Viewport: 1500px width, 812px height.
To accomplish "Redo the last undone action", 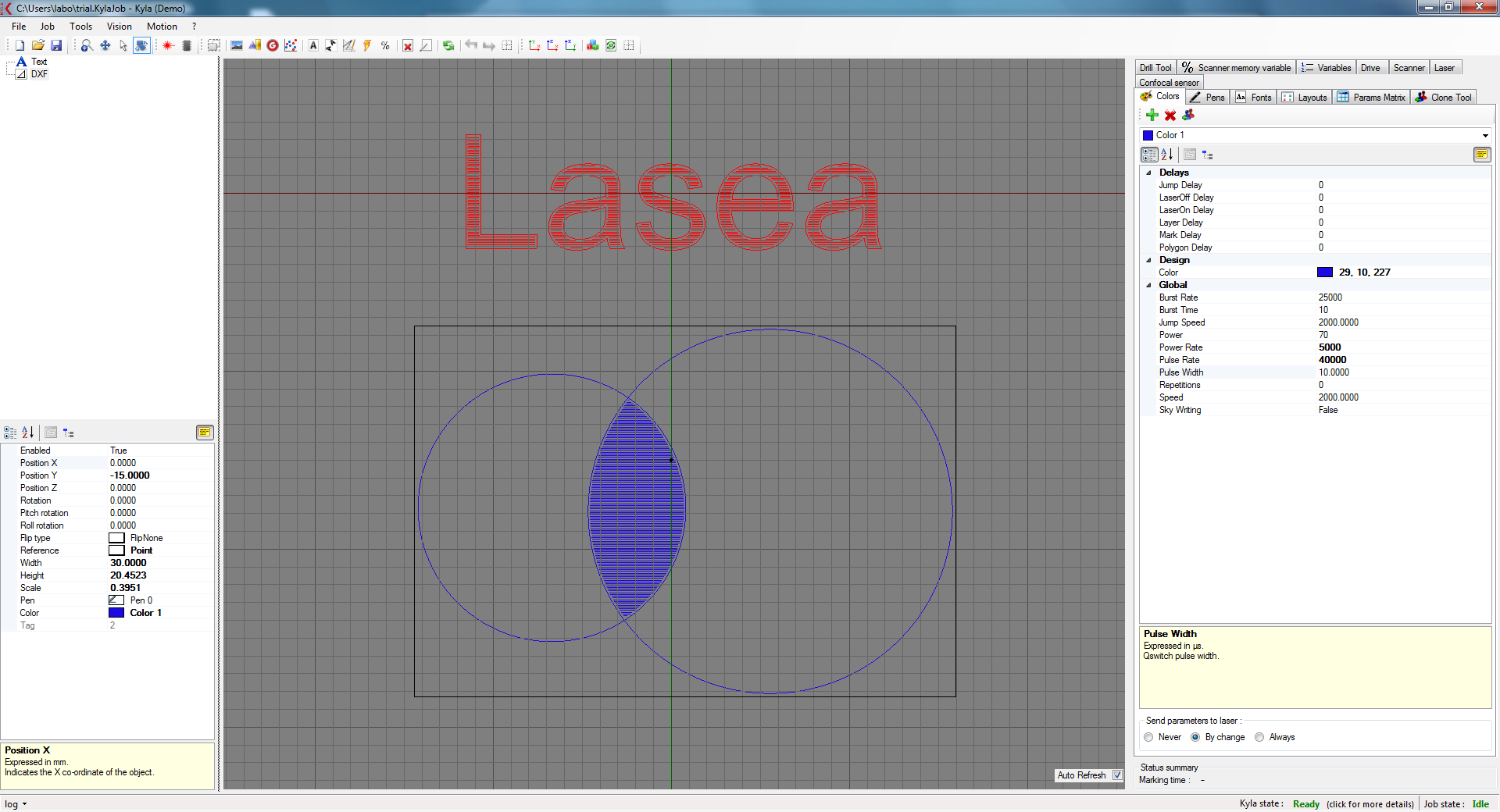I will [x=489, y=45].
